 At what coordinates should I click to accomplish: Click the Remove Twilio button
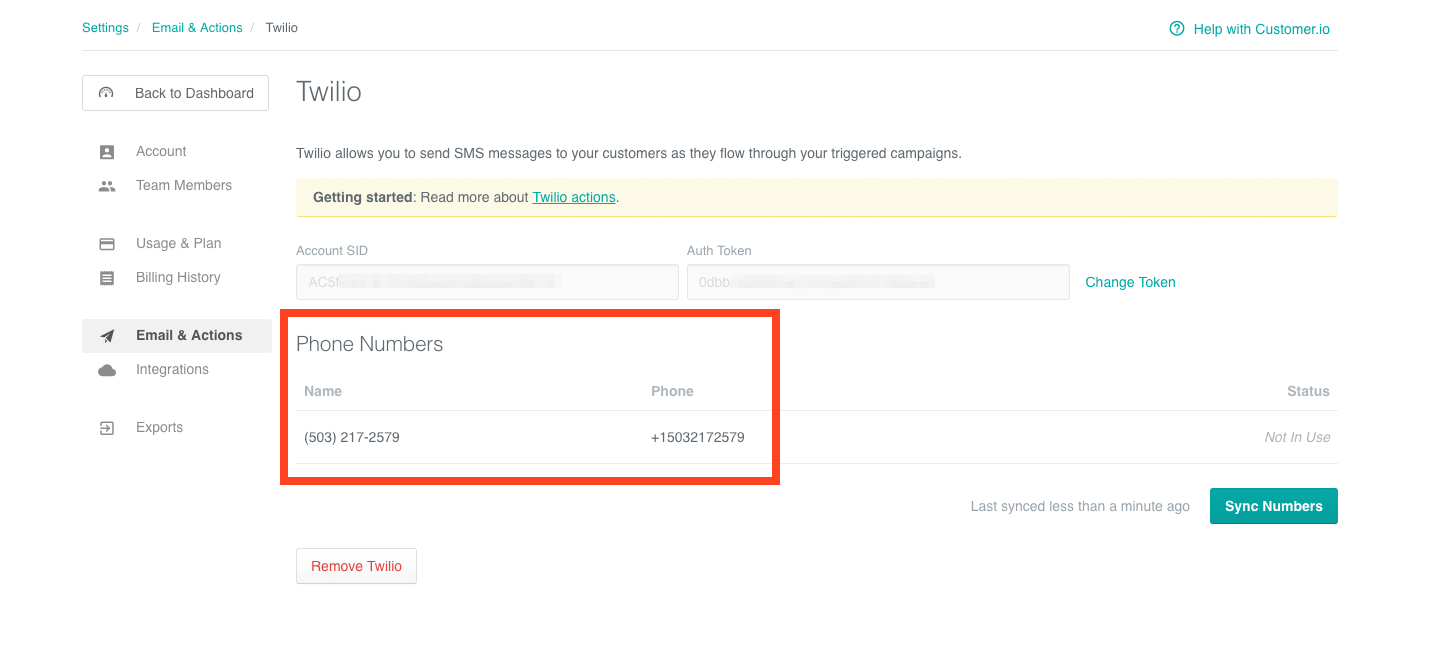(x=356, y=565)
